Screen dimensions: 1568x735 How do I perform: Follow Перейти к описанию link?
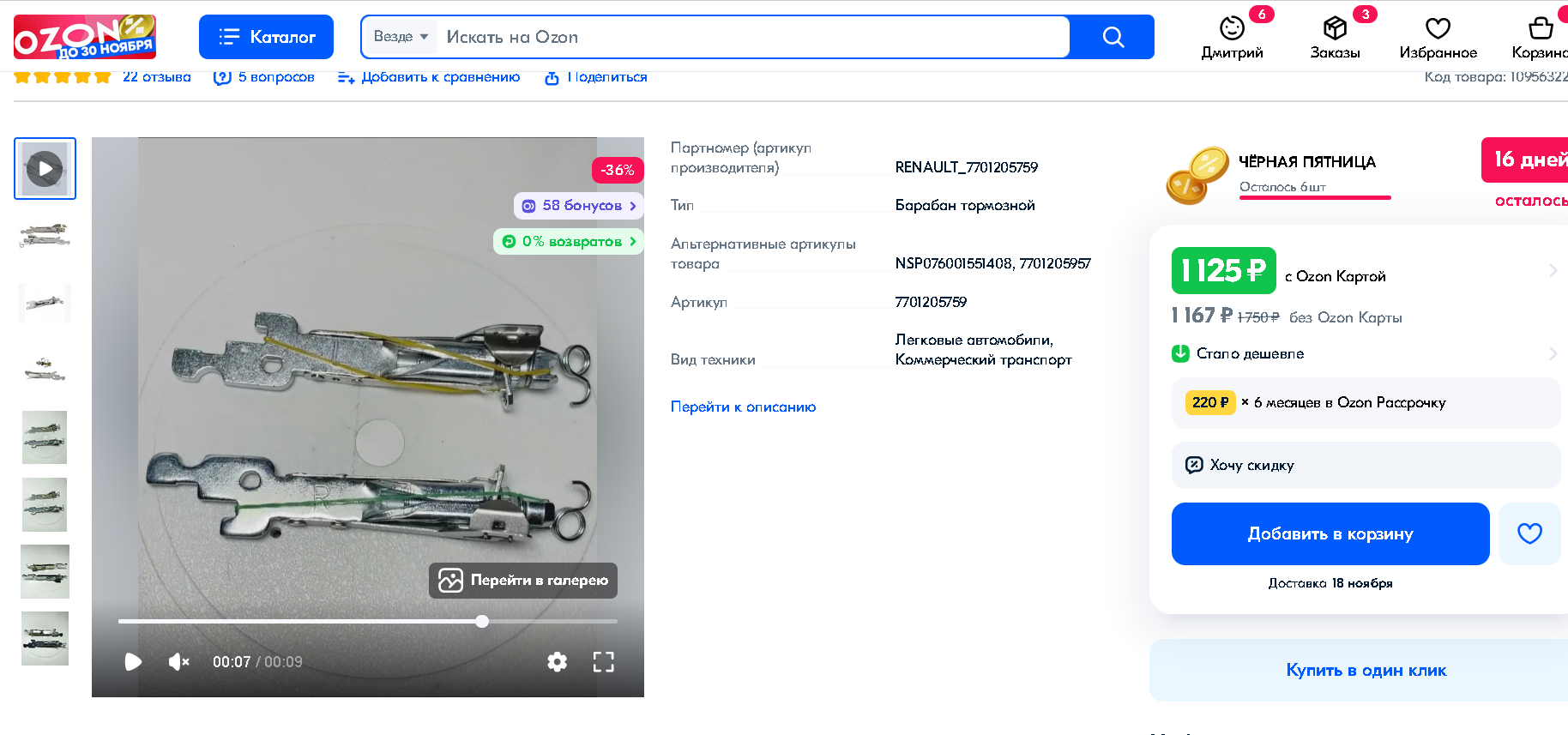tap(743, 407)
